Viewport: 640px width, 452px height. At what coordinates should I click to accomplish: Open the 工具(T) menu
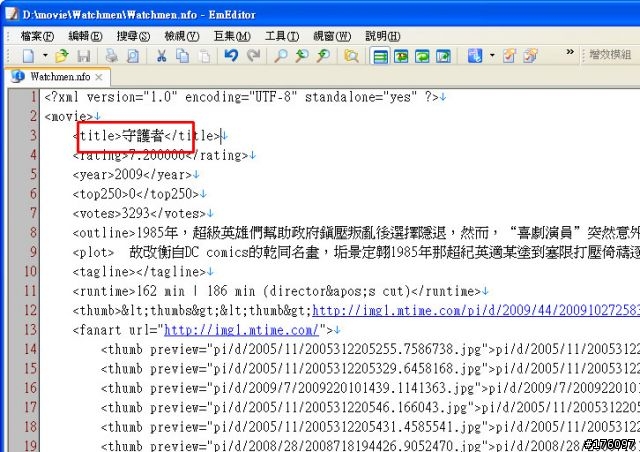pos(282,36)
